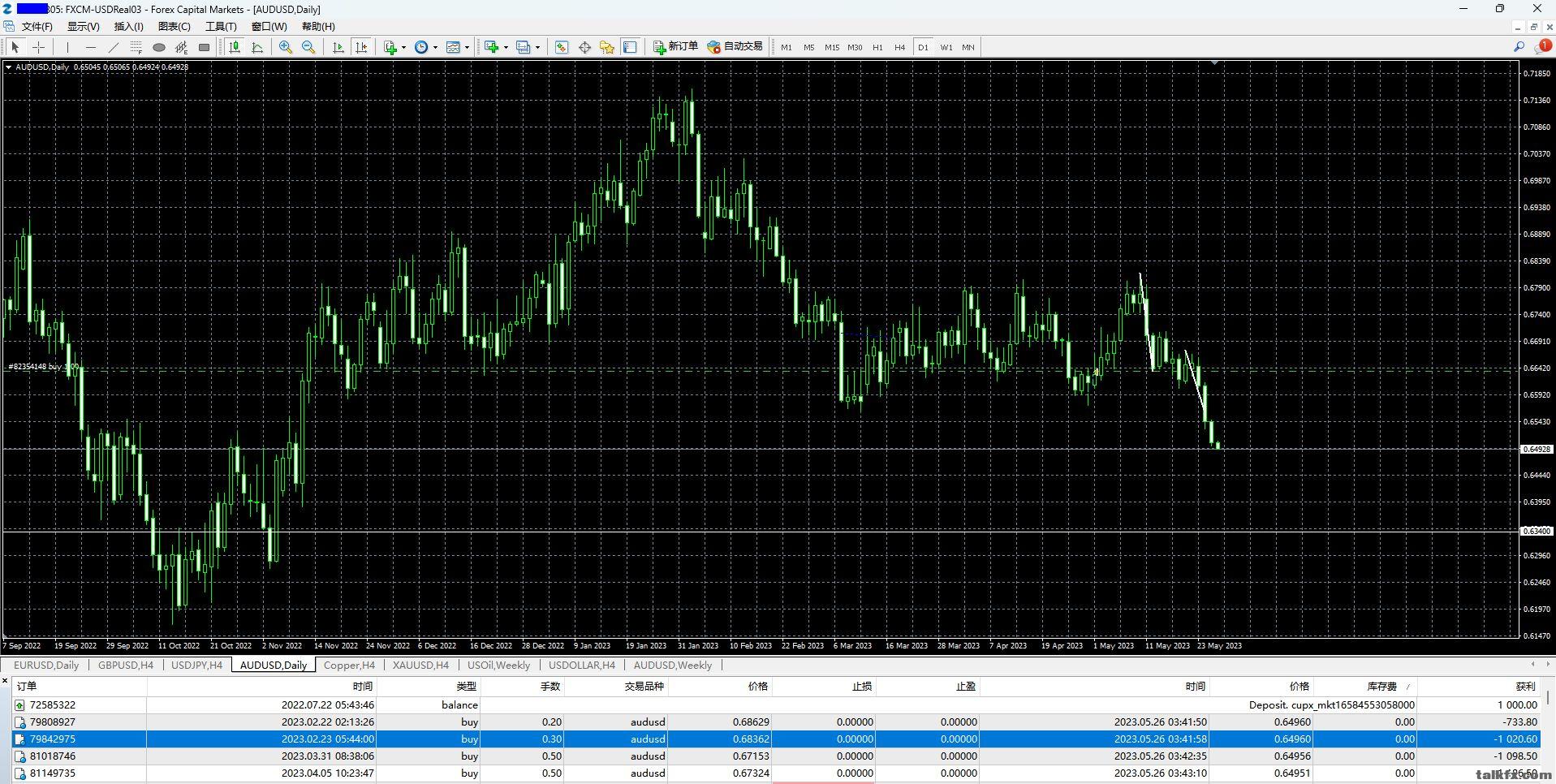The height and width of the screenshot is (784, 1556).
Task: Select balance deposit row 72585322
Action: pos(777,704)
